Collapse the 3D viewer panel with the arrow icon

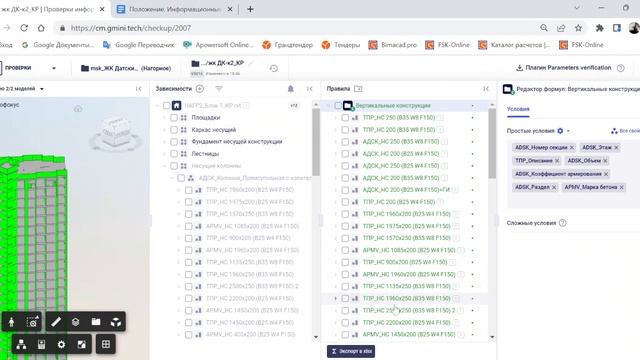[x=138, y=89]
